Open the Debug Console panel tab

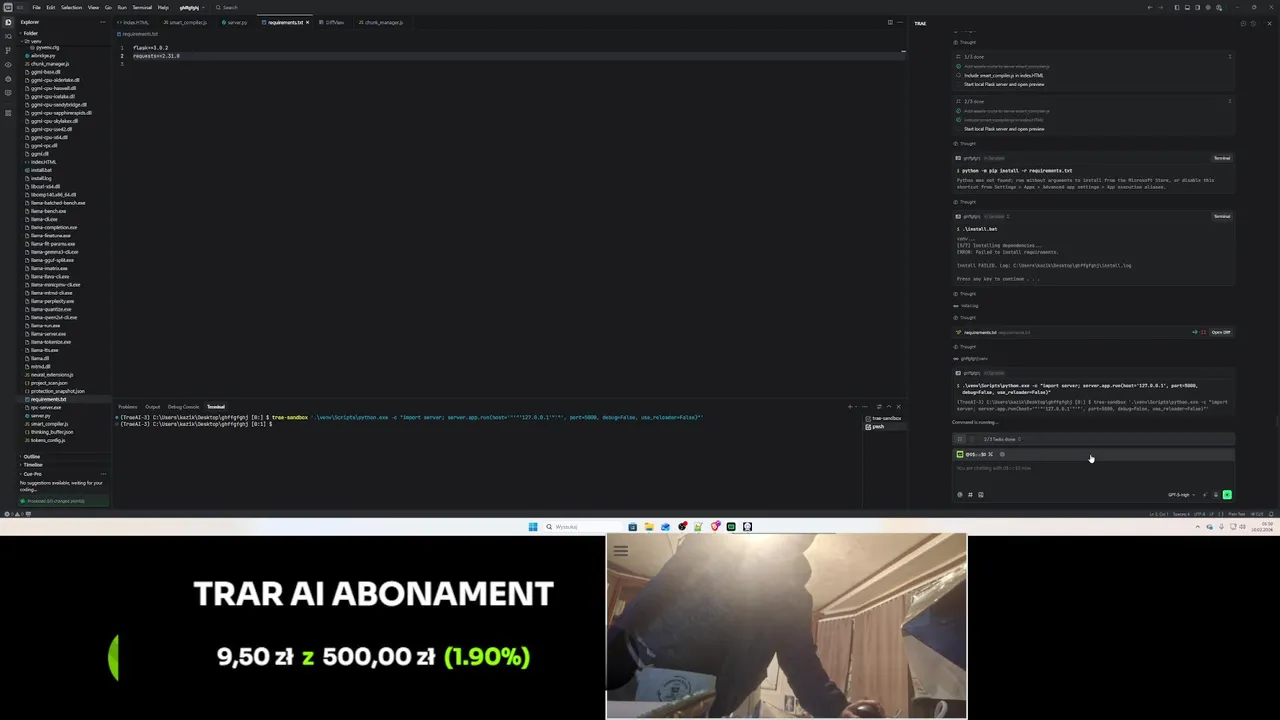(183, 407)
